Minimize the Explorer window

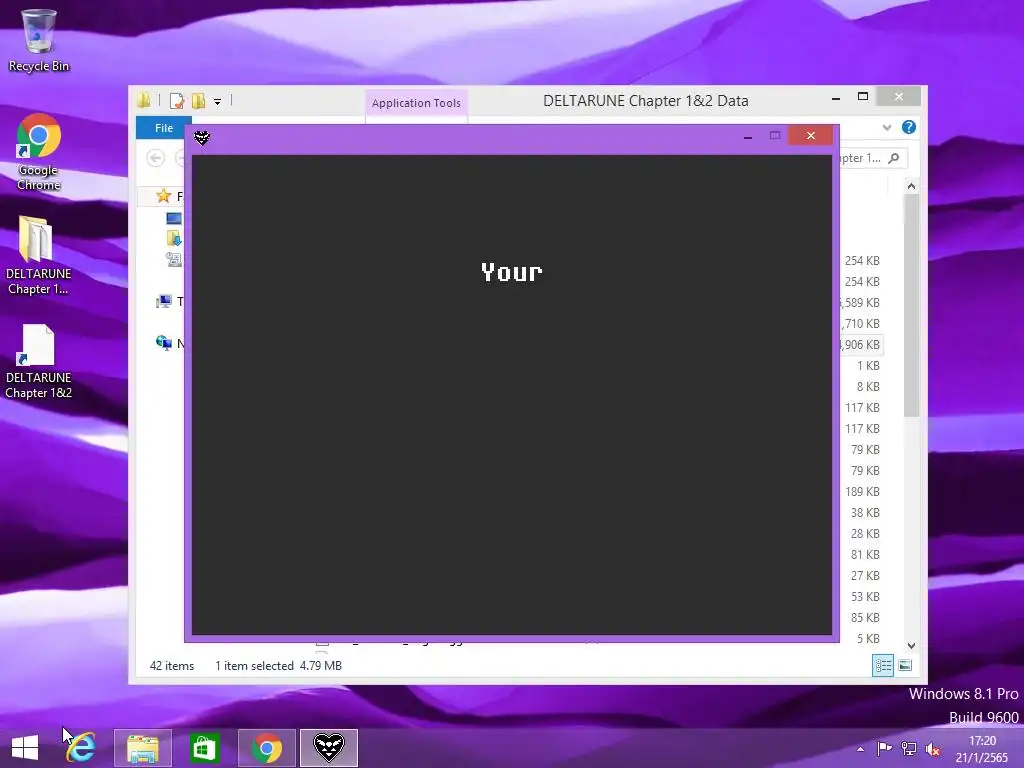(836, 97)
